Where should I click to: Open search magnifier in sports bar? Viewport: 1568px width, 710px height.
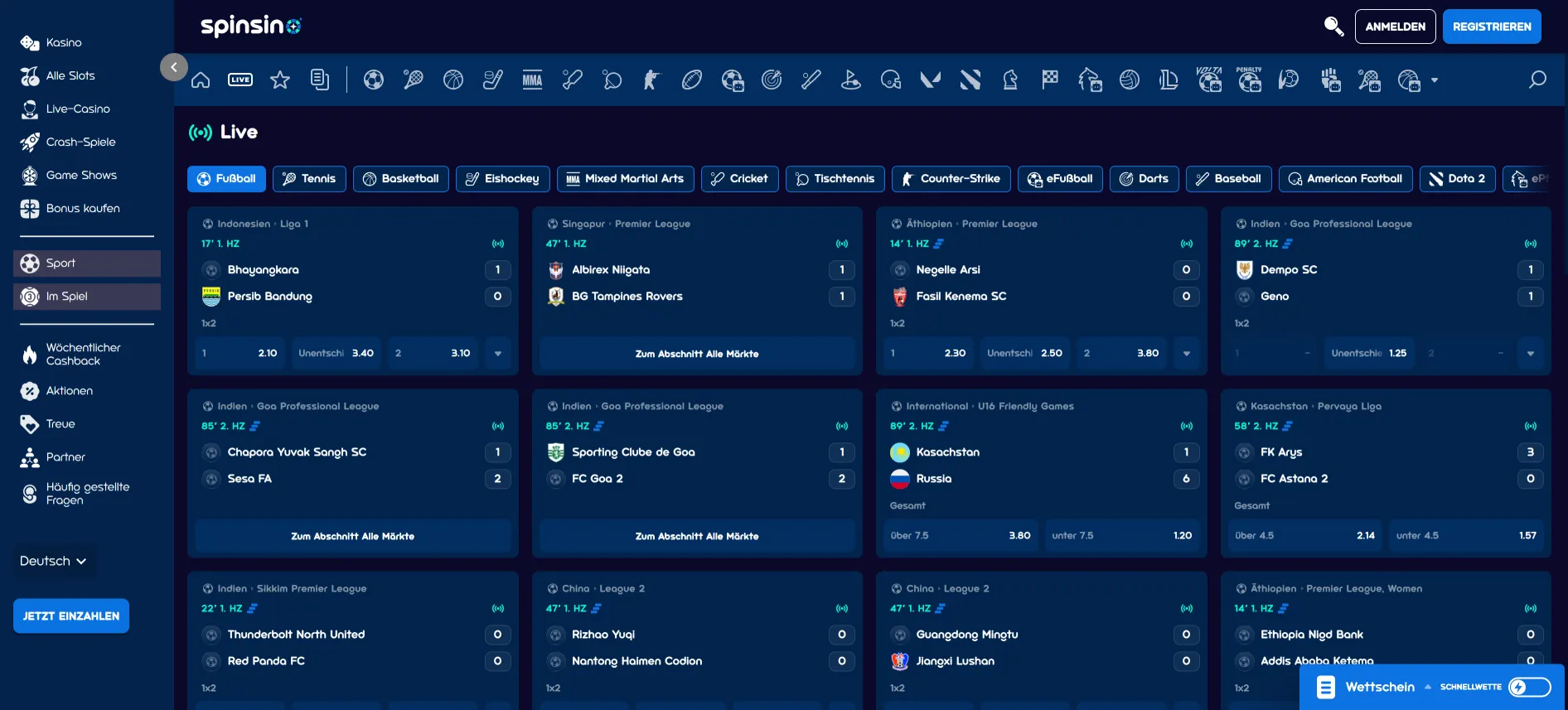coord(1537,80)
